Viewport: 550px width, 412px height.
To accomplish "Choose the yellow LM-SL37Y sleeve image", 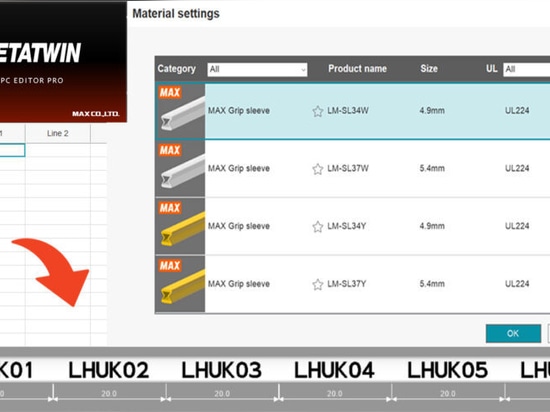I will point(181,284).
